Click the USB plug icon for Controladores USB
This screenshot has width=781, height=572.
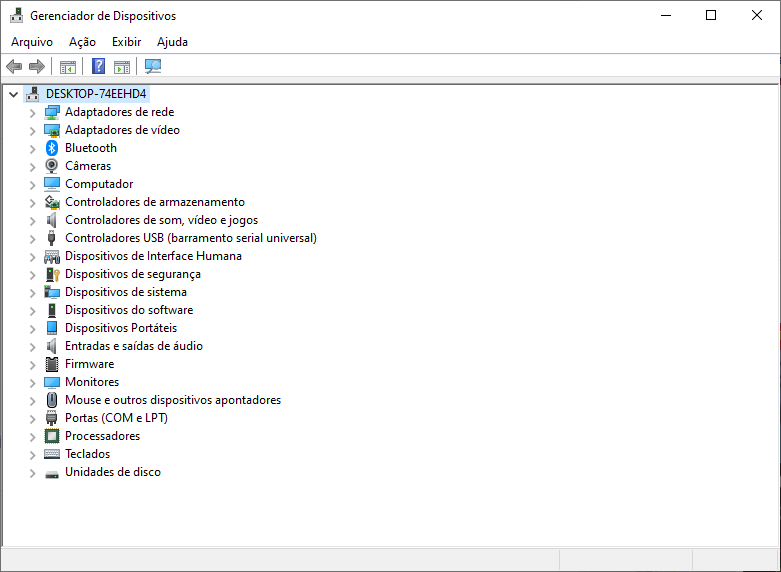point(52,238)
